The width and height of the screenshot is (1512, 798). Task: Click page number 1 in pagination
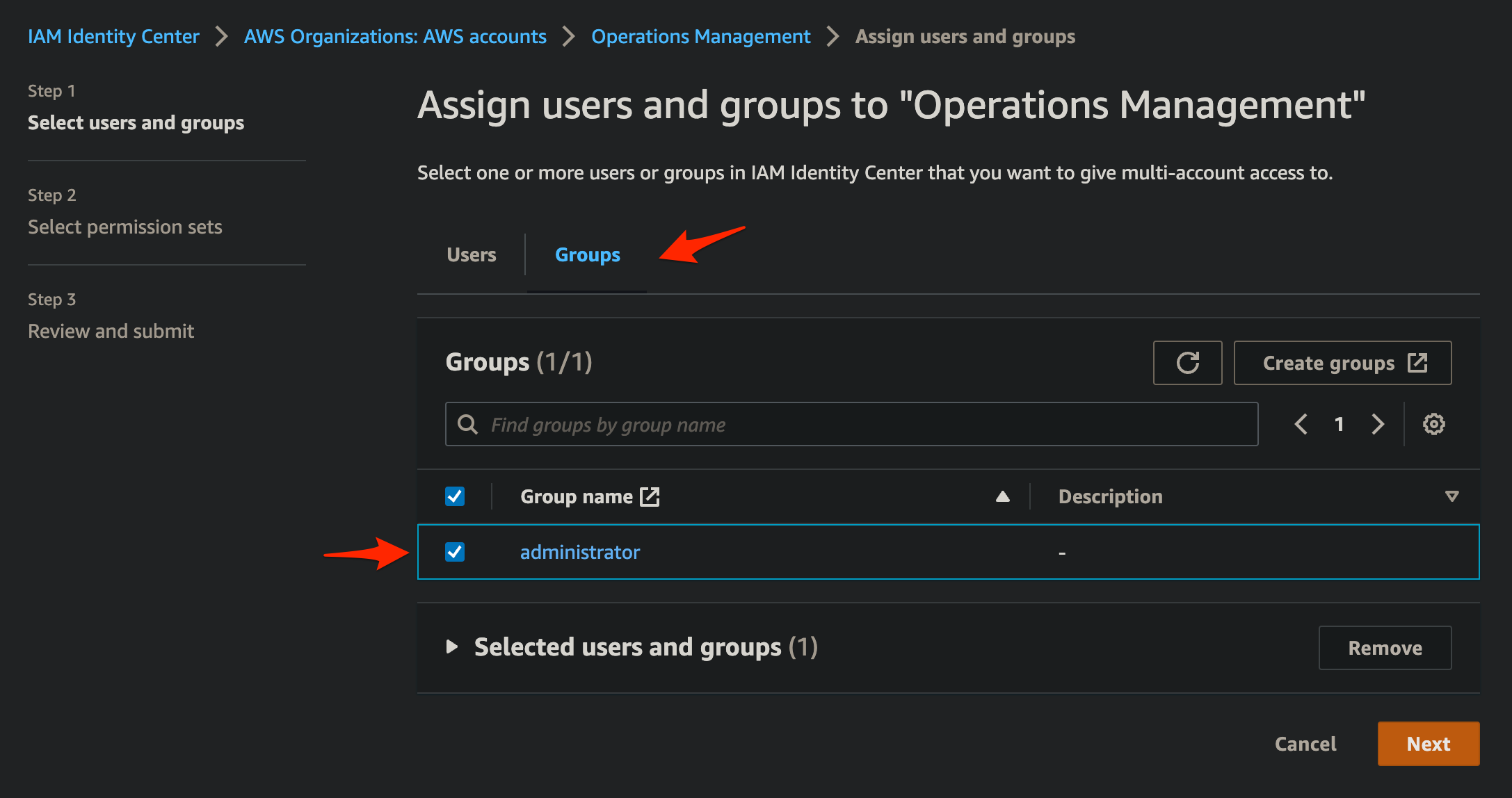[x=1339, y=424]
